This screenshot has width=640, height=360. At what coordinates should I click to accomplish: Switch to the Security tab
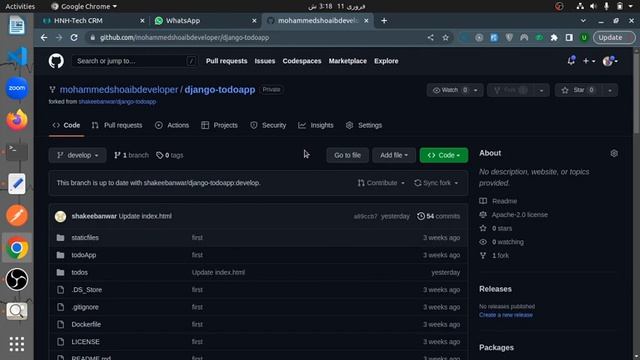point(268,125)
